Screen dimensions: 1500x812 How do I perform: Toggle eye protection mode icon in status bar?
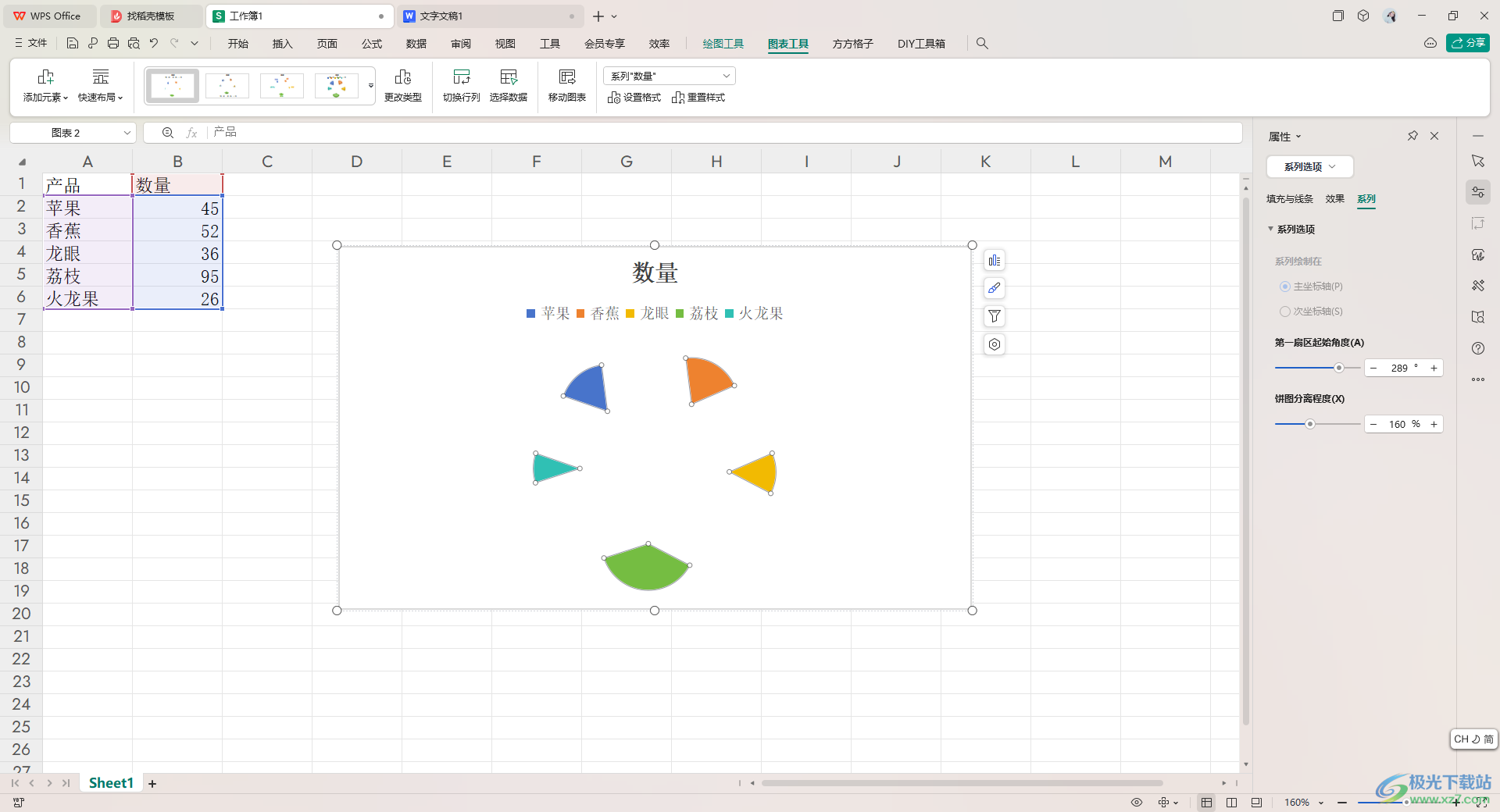click(1137, 803)
